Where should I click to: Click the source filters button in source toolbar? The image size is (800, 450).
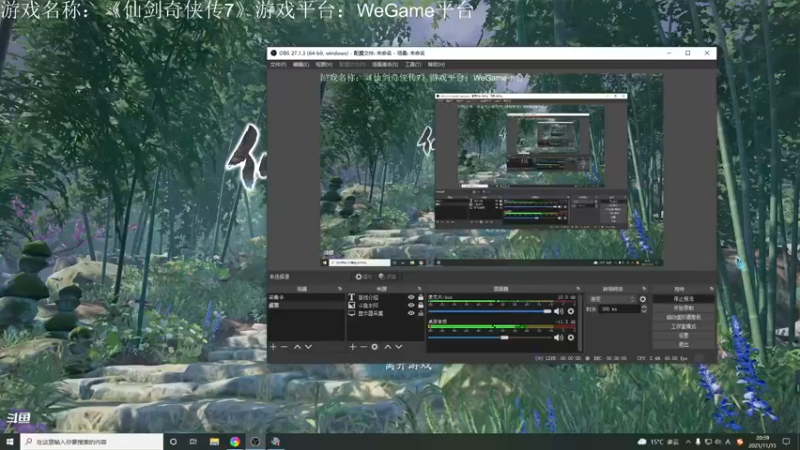click(388, 277)
